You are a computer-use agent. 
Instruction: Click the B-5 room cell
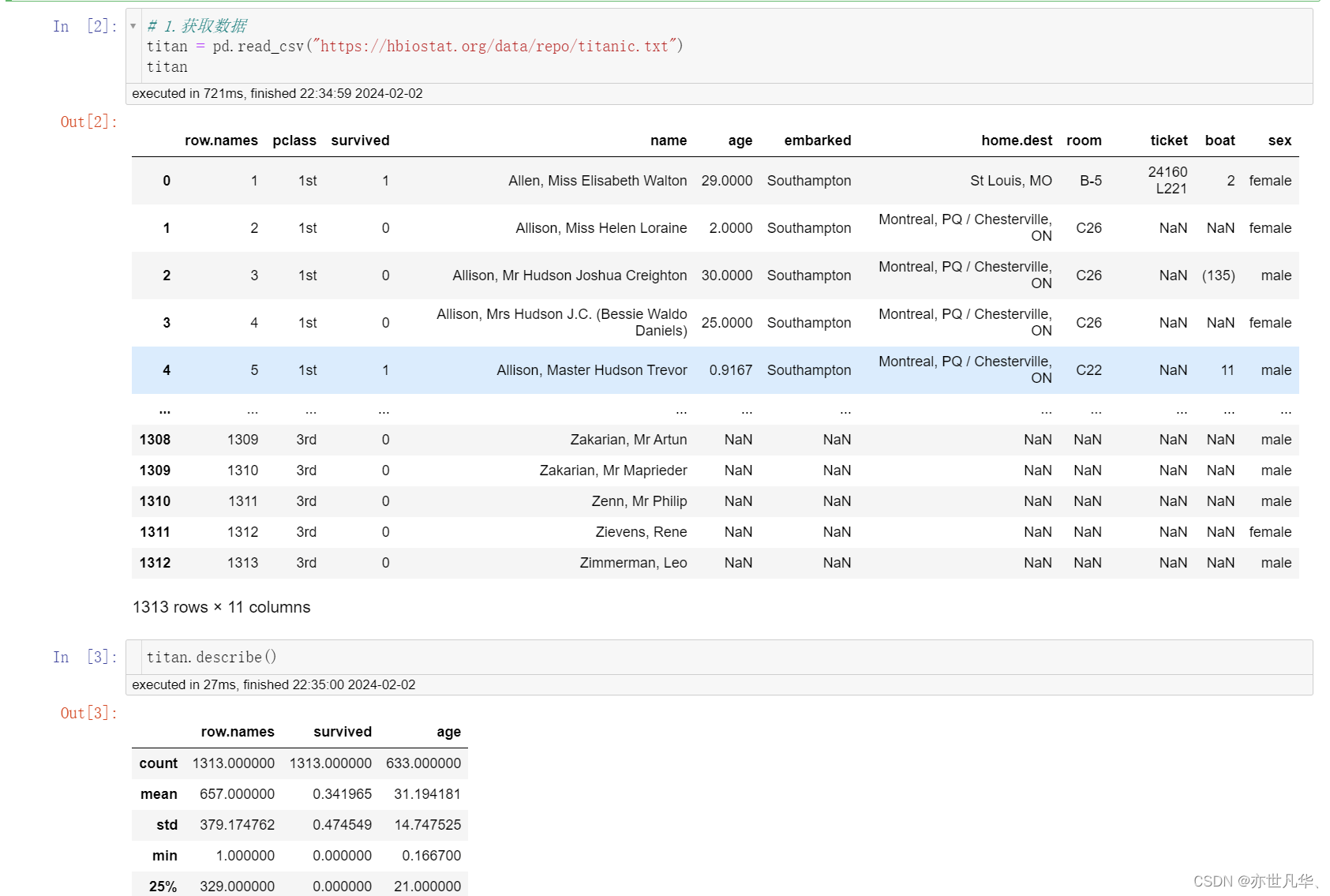coord(1091,181)
